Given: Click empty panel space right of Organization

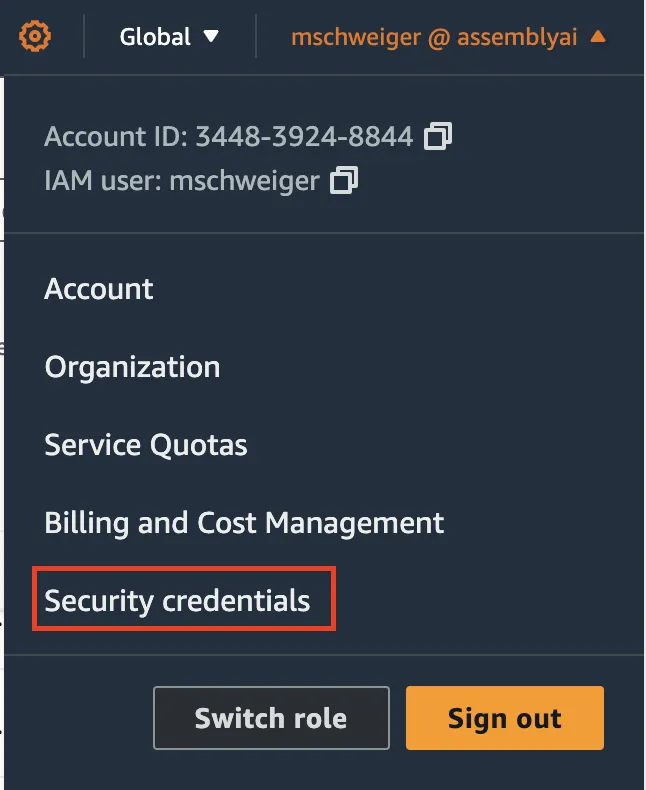Looking at the screenshot, I should pos(450,367).
